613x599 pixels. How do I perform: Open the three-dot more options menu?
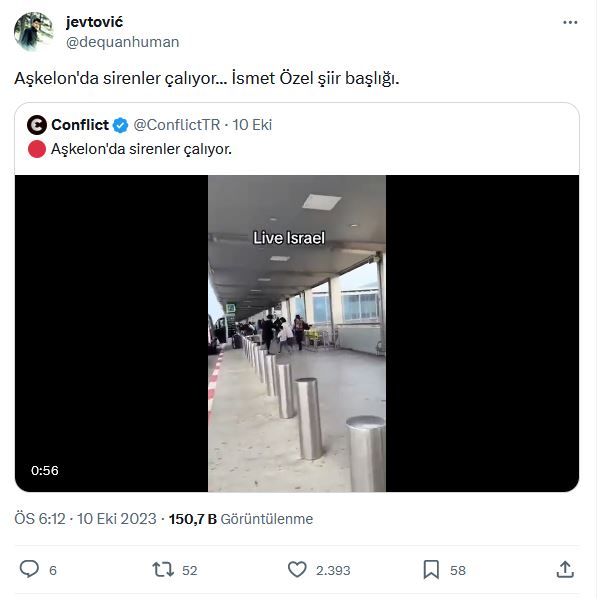pos(569,22)
